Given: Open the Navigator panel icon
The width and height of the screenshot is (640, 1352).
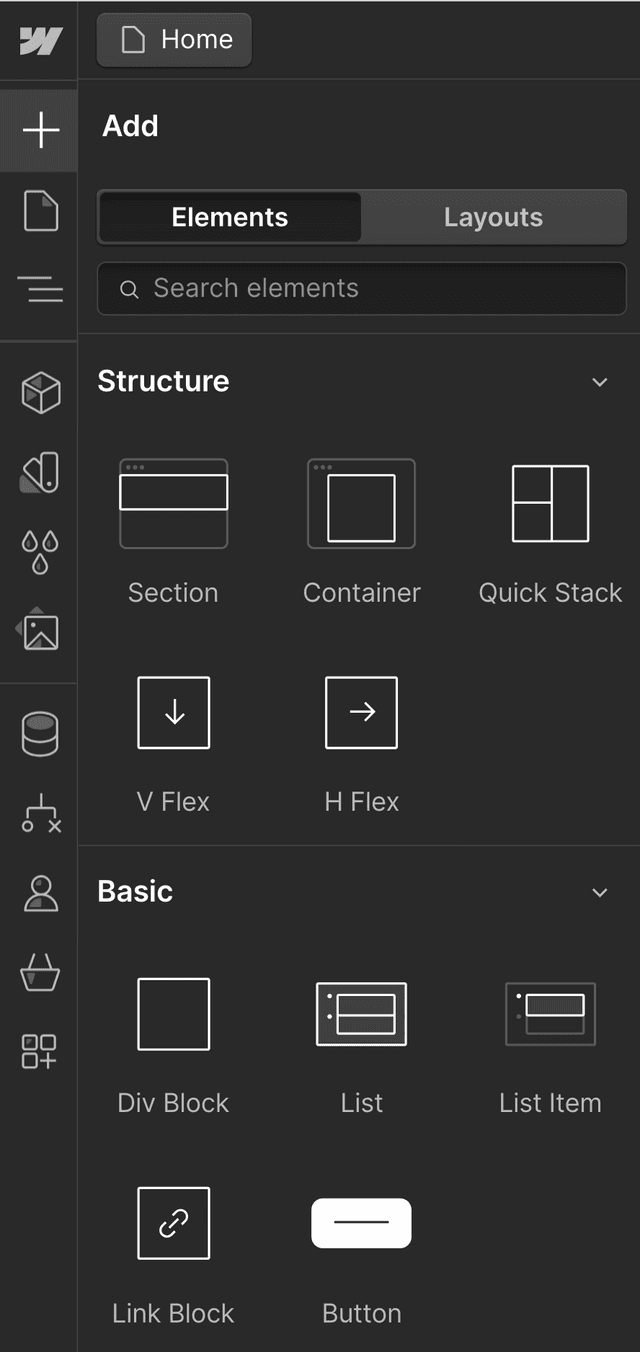Looking at the screenshot, I should click(x=40, y=291).
